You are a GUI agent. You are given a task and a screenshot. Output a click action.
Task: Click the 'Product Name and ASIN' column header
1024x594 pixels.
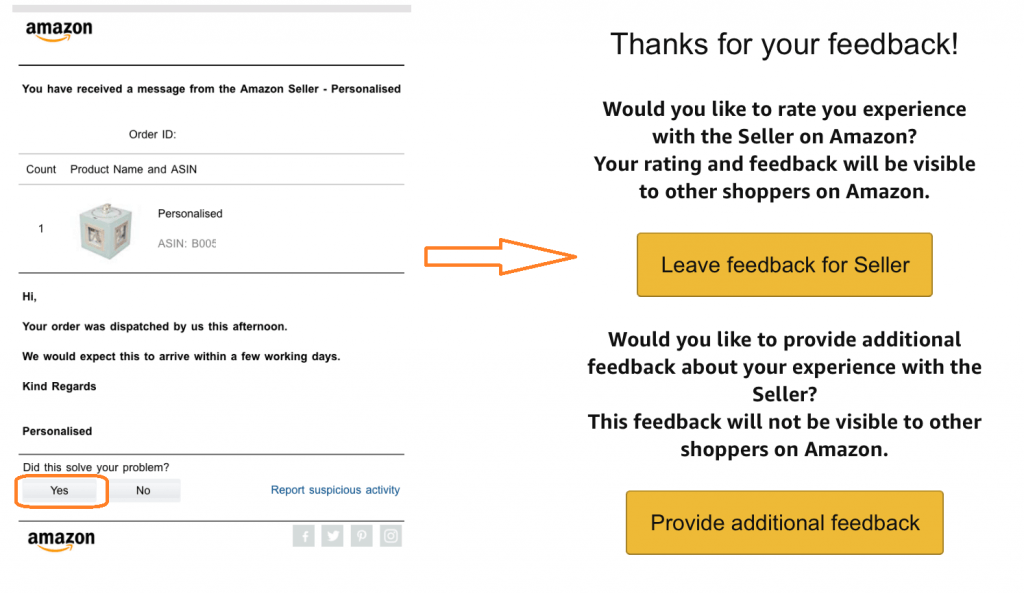point(133,169)
